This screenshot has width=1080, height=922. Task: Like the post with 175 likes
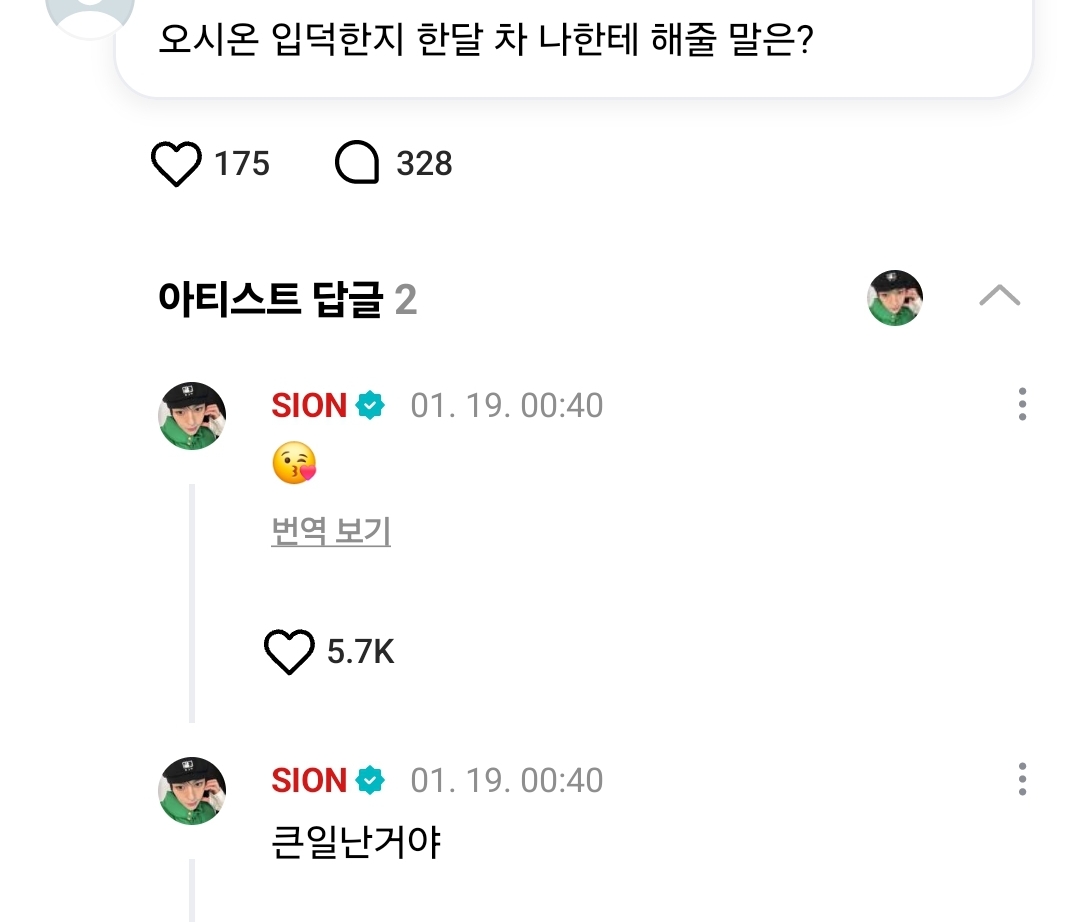176,164
